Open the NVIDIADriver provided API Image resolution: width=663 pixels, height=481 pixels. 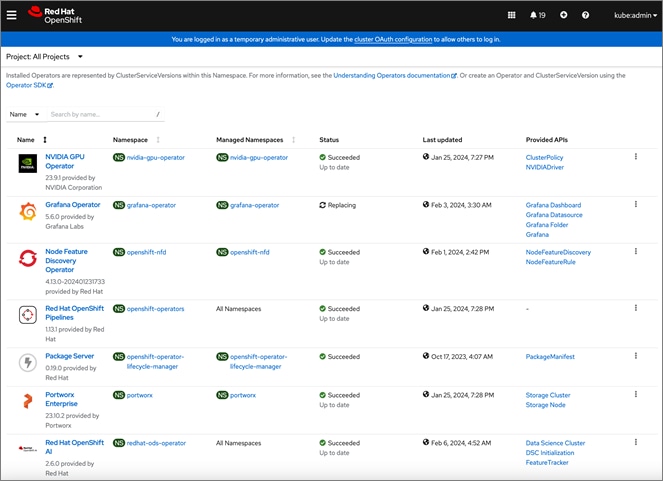[x=545, y=167]
